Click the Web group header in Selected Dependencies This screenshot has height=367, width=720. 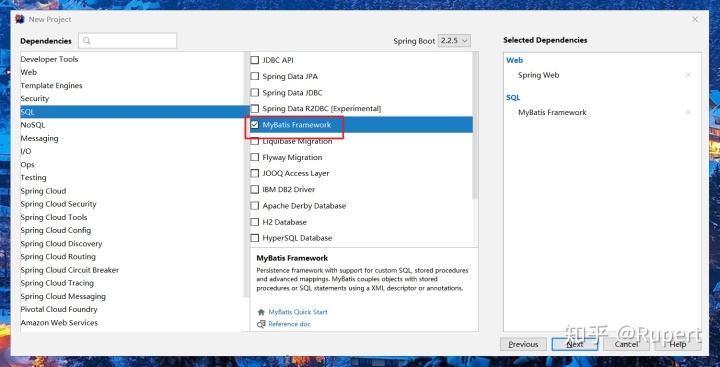point(514,60)
